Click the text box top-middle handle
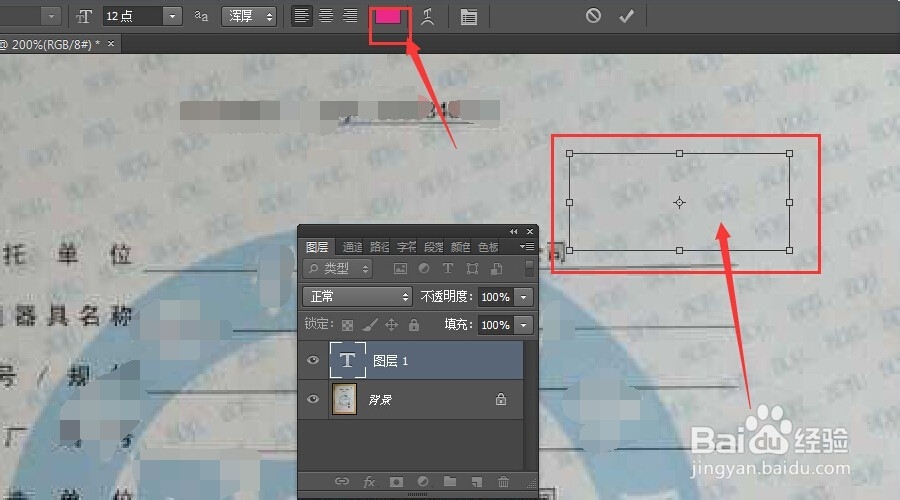Image resolution: width=900 pixels, height=500 pixels. point(680,153)
